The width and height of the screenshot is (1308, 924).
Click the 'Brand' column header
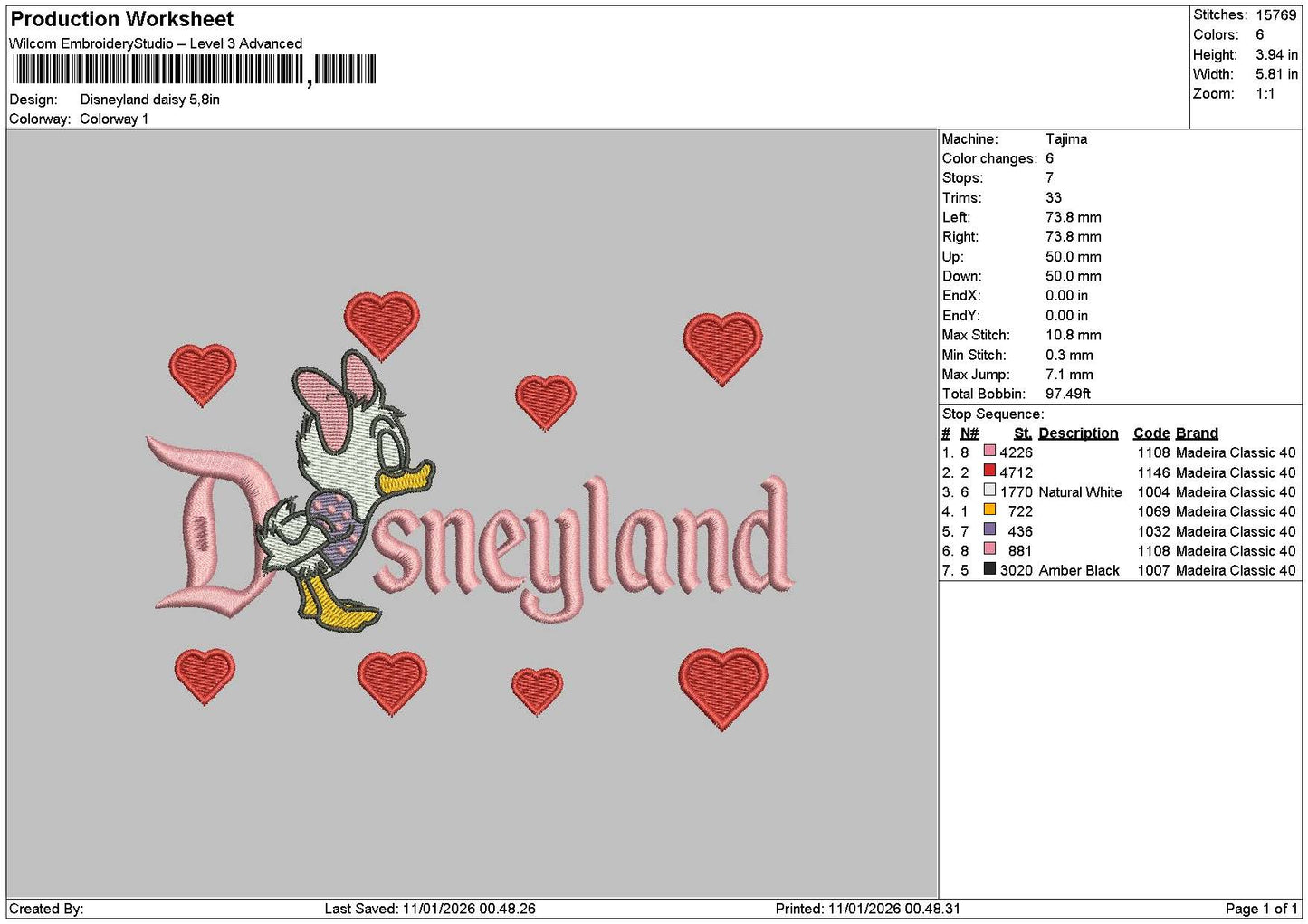point(1197,433)
